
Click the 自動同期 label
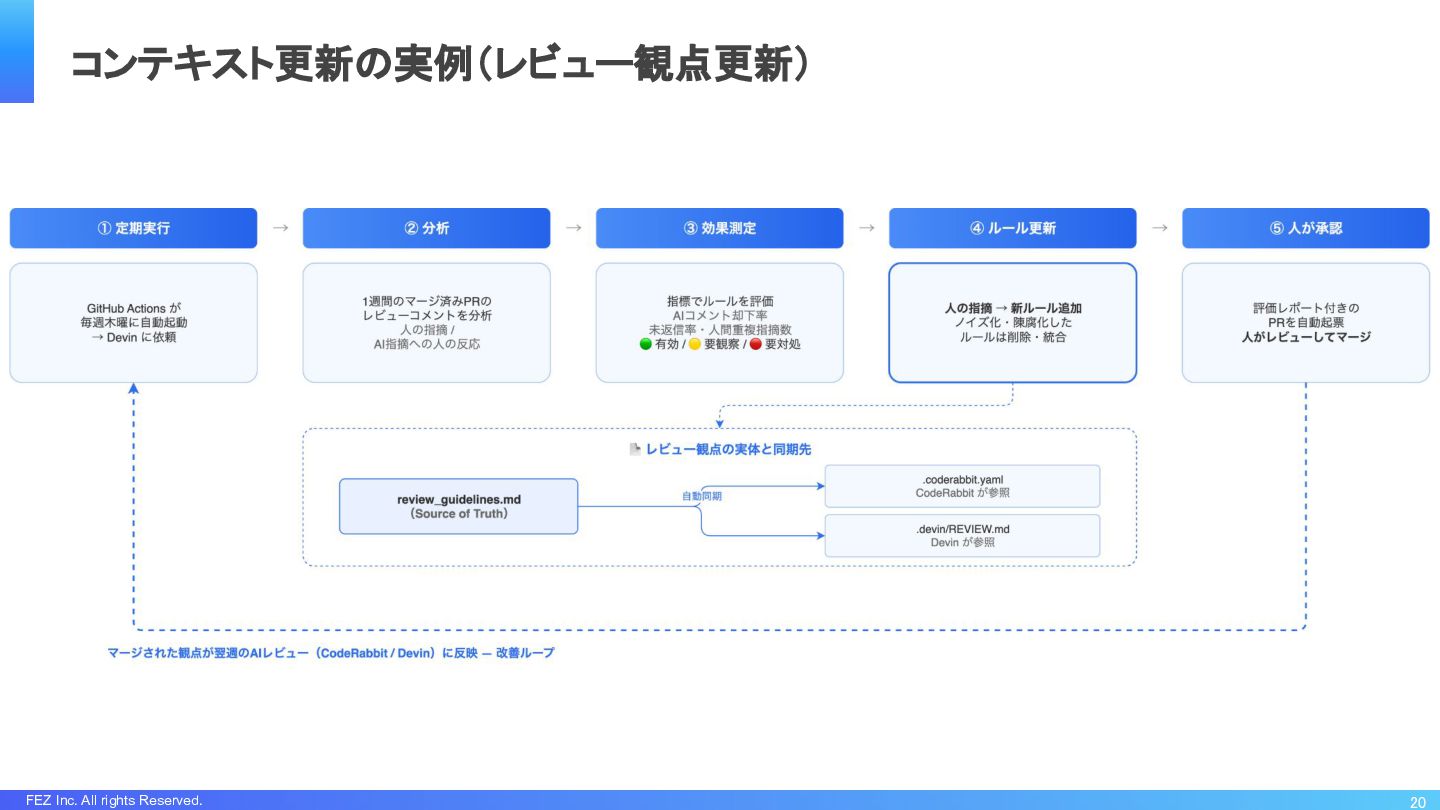[x=702, y=496]
